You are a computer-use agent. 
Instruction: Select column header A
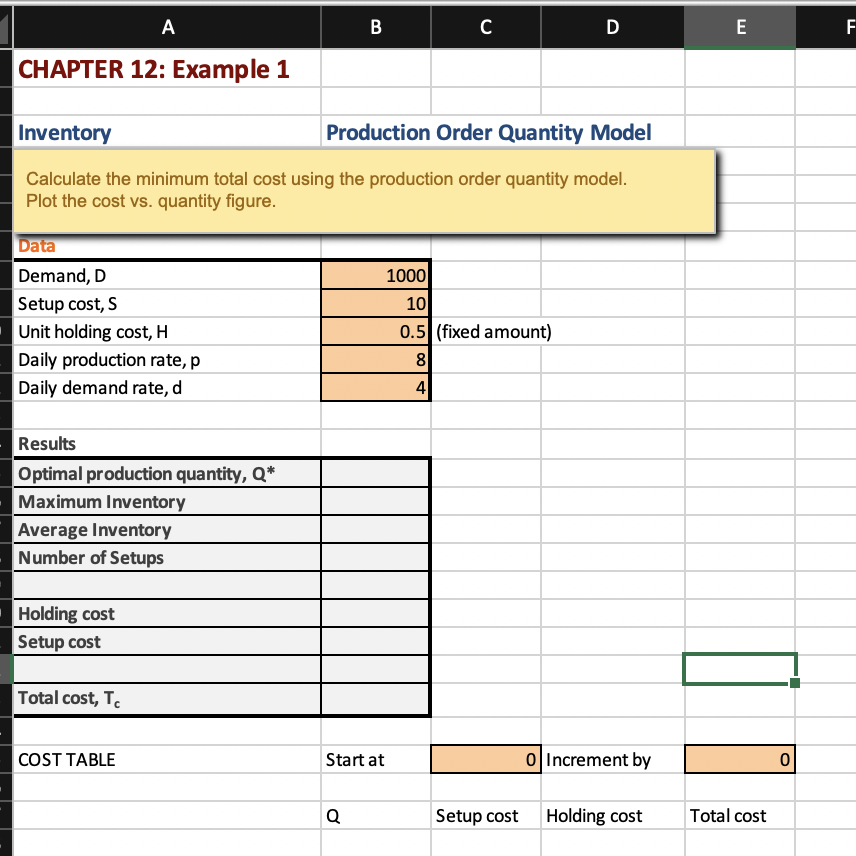167,27
